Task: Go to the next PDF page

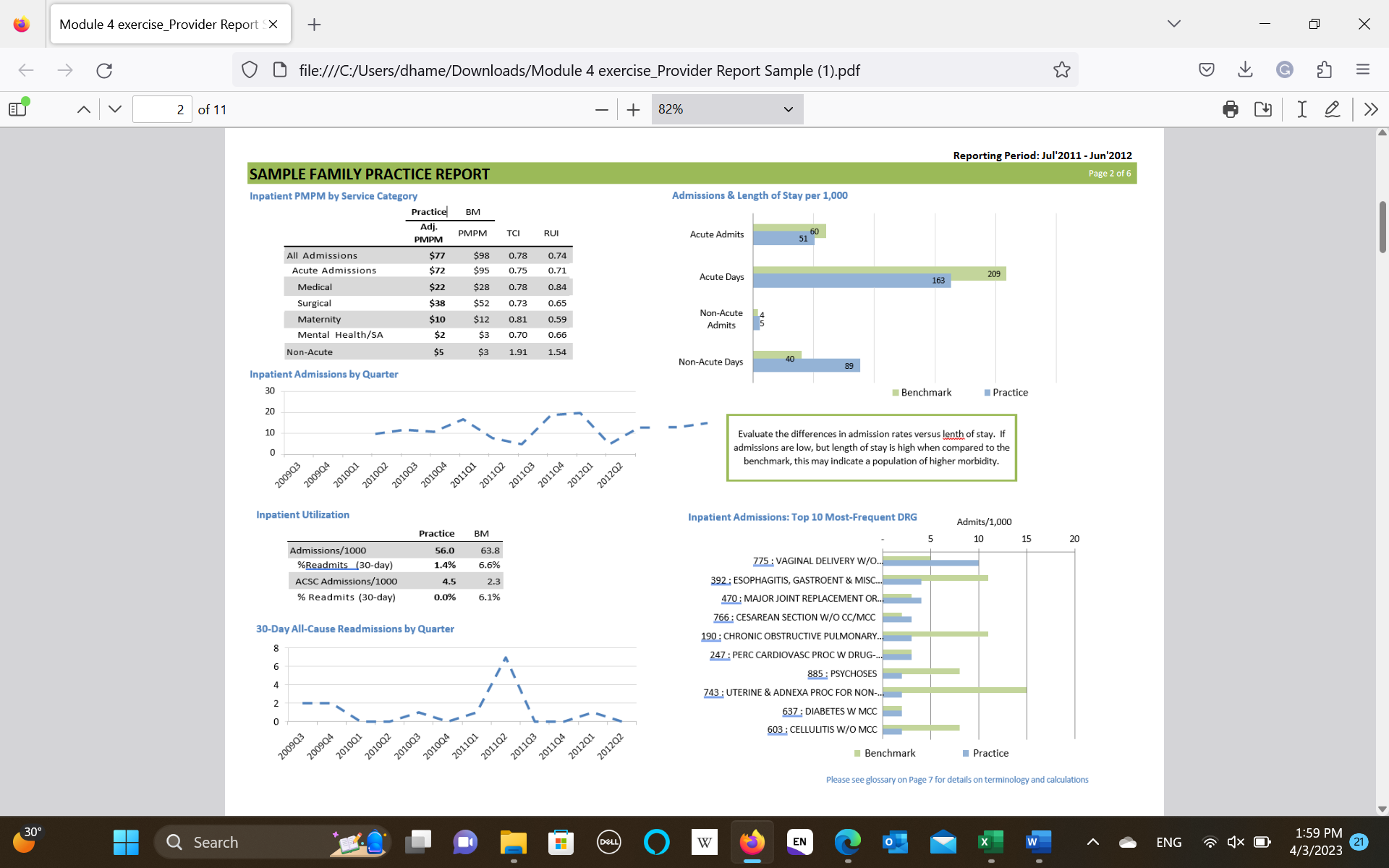Action: click(114, 109)
